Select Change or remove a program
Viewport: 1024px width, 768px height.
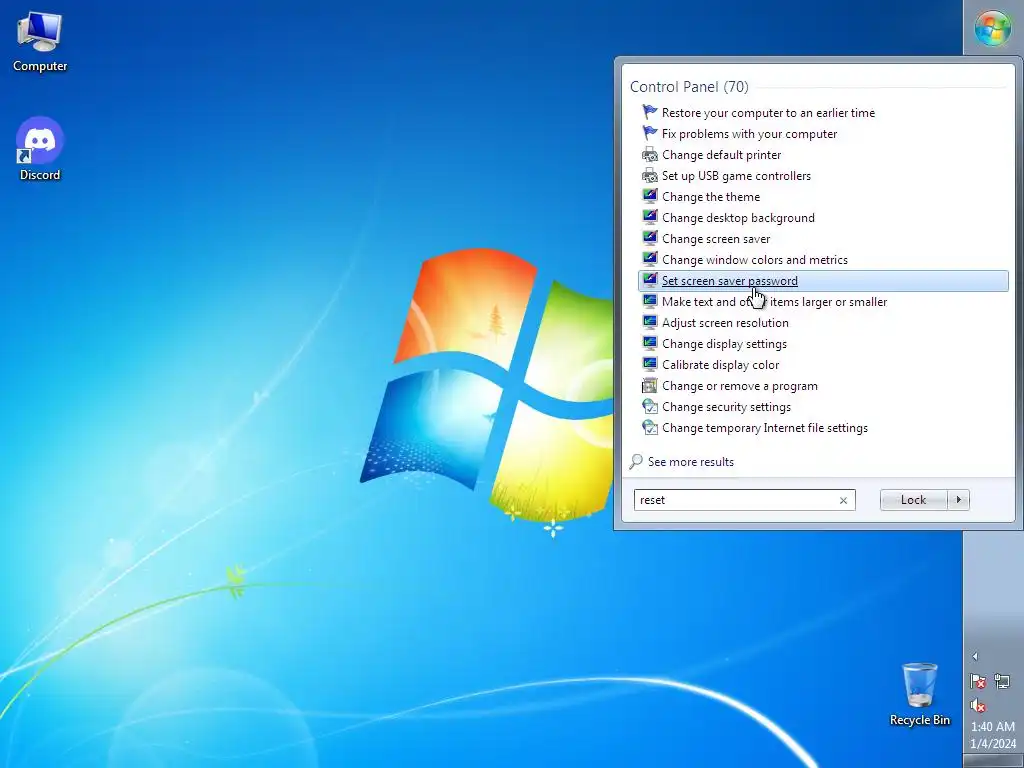click(x=739, y=385)
